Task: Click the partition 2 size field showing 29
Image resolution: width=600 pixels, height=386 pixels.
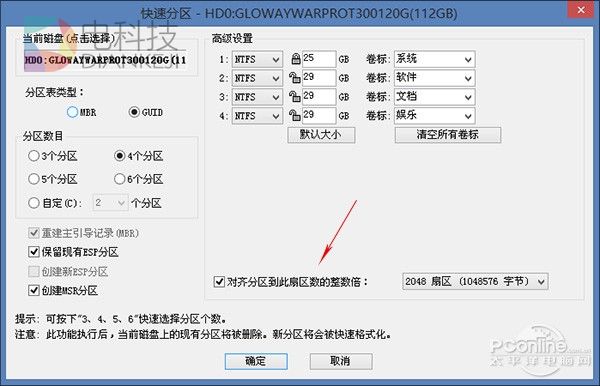Action: [319, 78]
